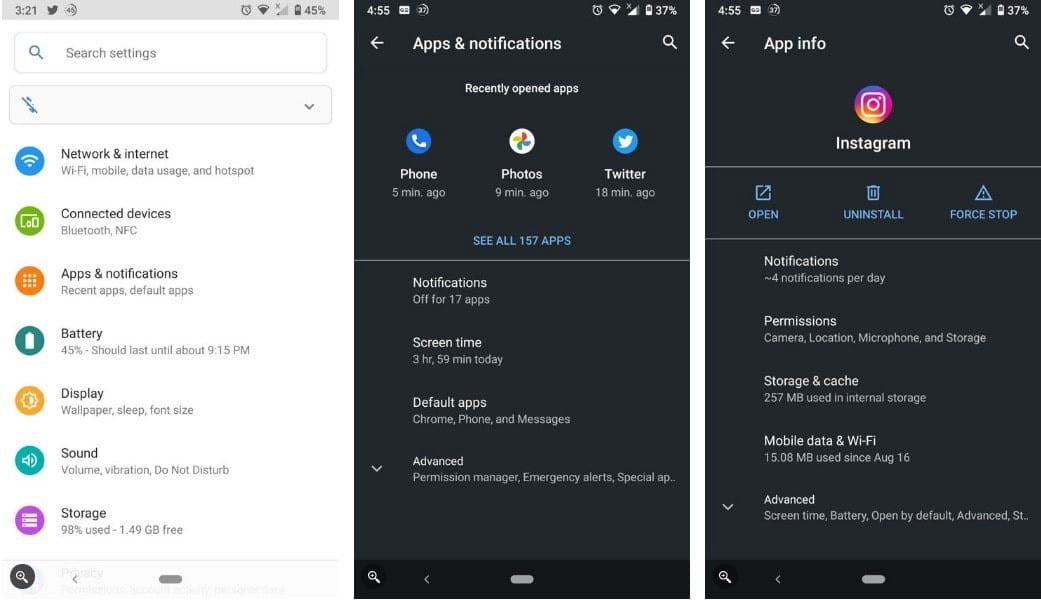
Task: Expand Advanced chevron in App info
Action: 728,507
